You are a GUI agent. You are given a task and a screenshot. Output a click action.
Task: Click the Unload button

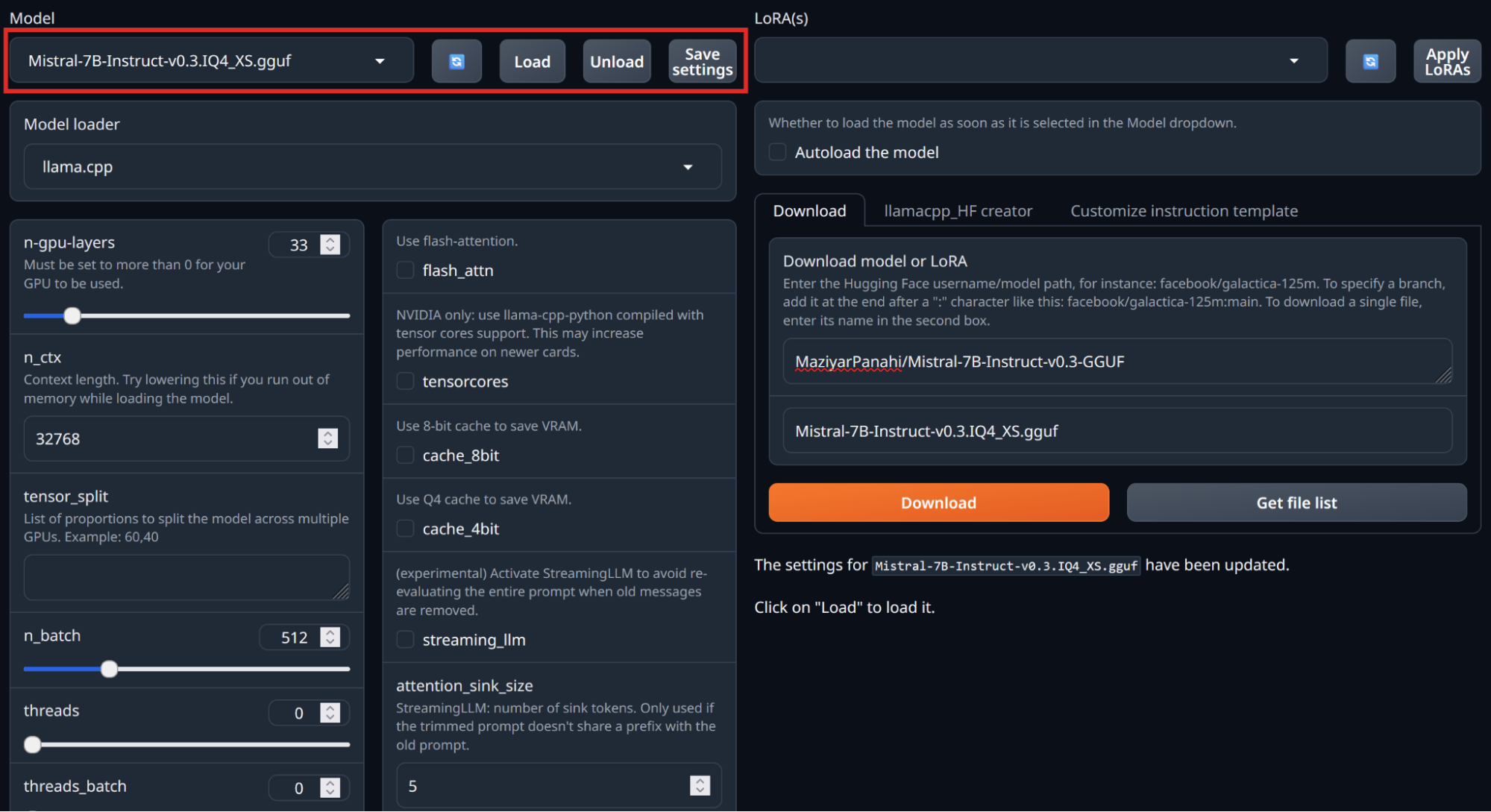click(x=617, y=61)
